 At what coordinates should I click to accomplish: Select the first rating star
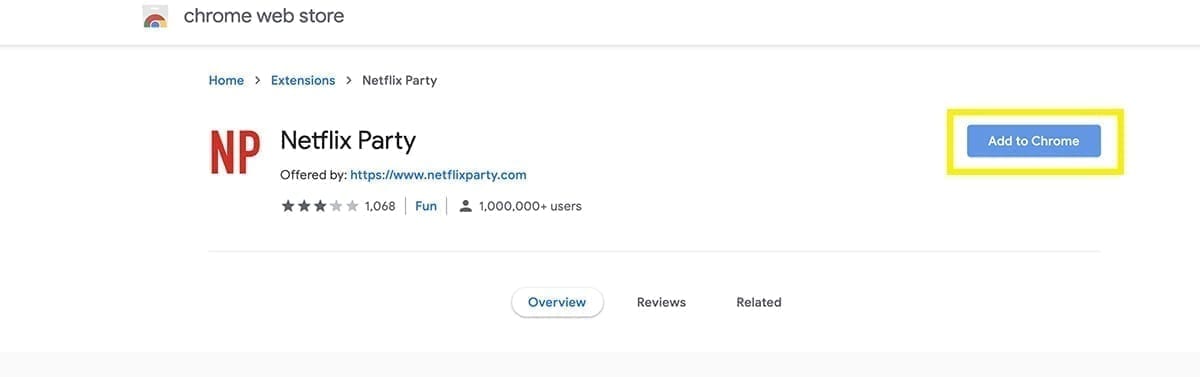pos(288,206)
